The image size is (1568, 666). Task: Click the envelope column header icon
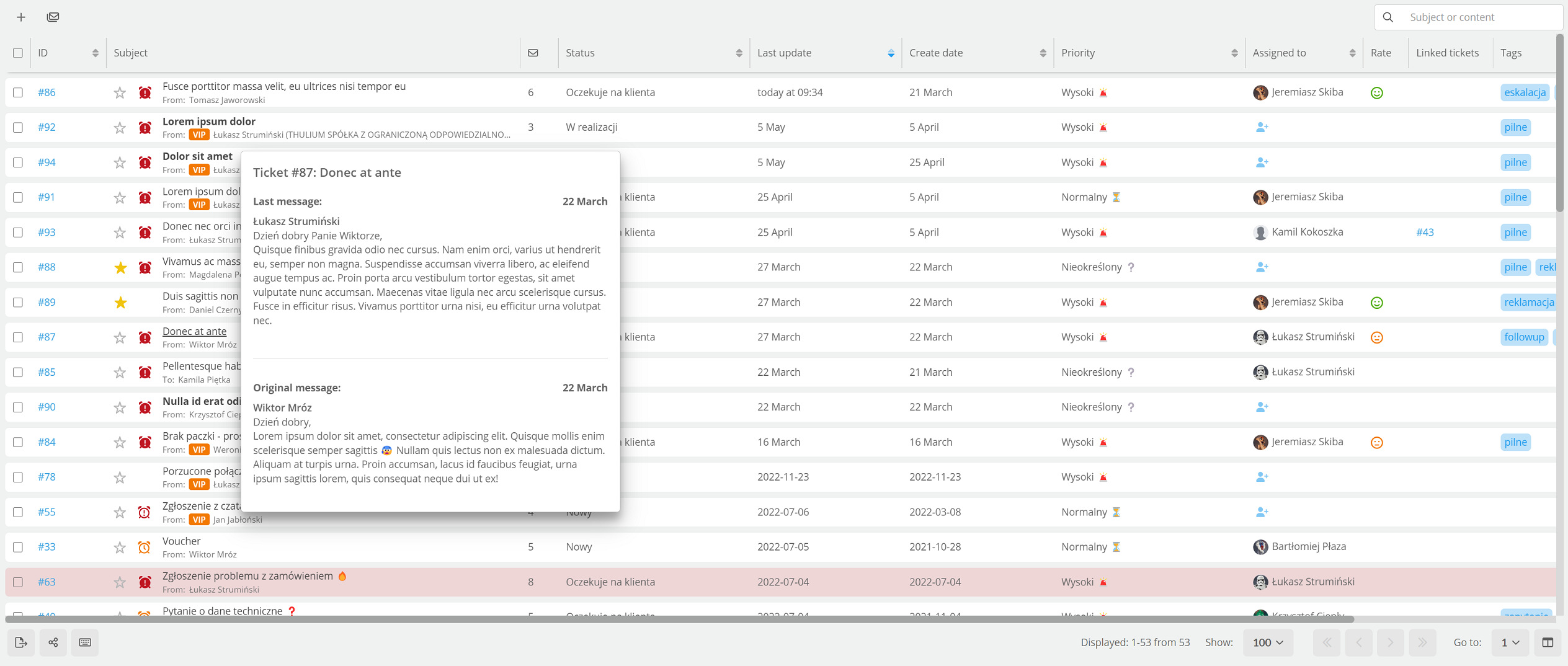[533, 53]
